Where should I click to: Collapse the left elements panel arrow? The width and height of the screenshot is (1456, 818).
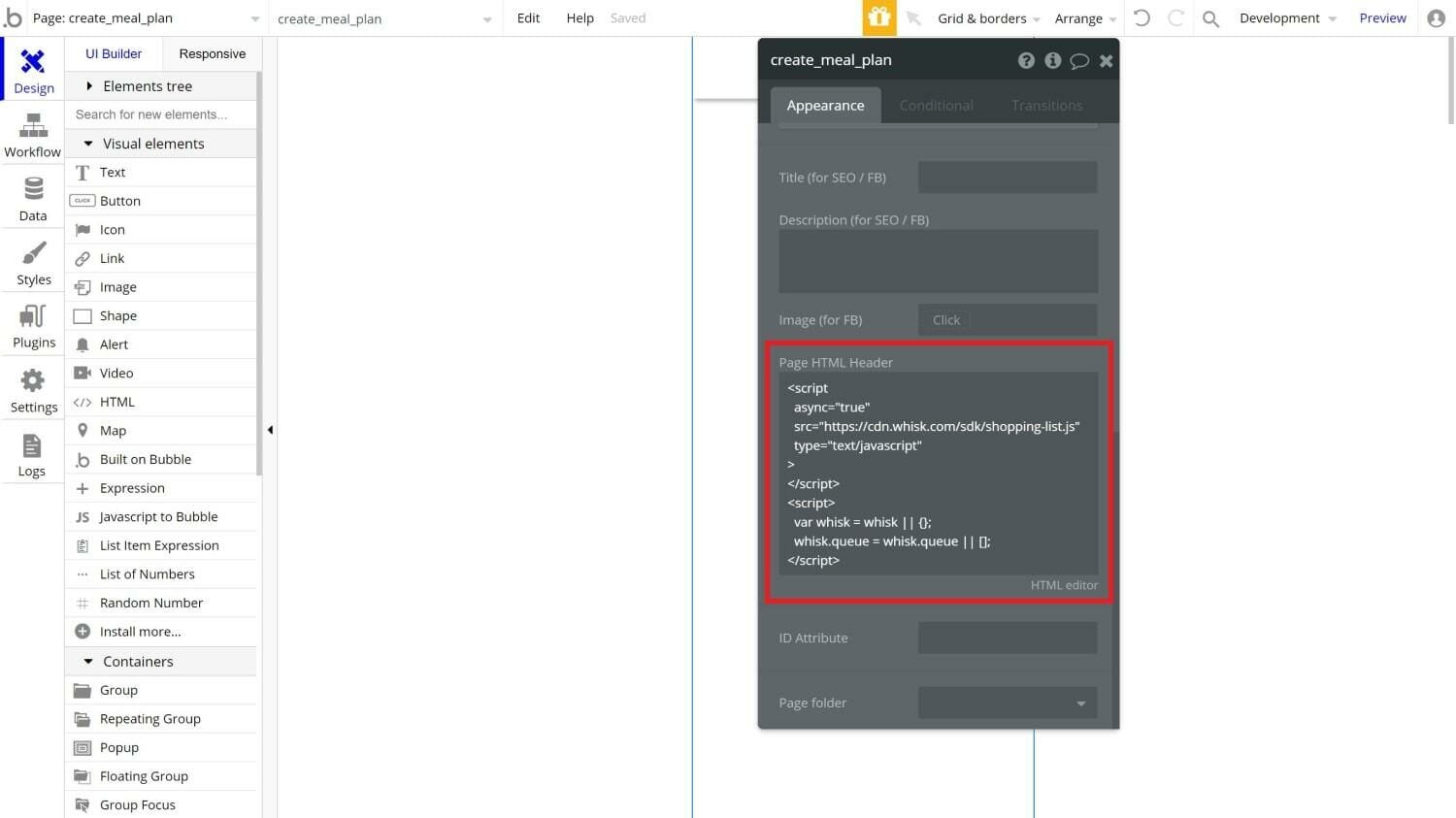point(270,430)
